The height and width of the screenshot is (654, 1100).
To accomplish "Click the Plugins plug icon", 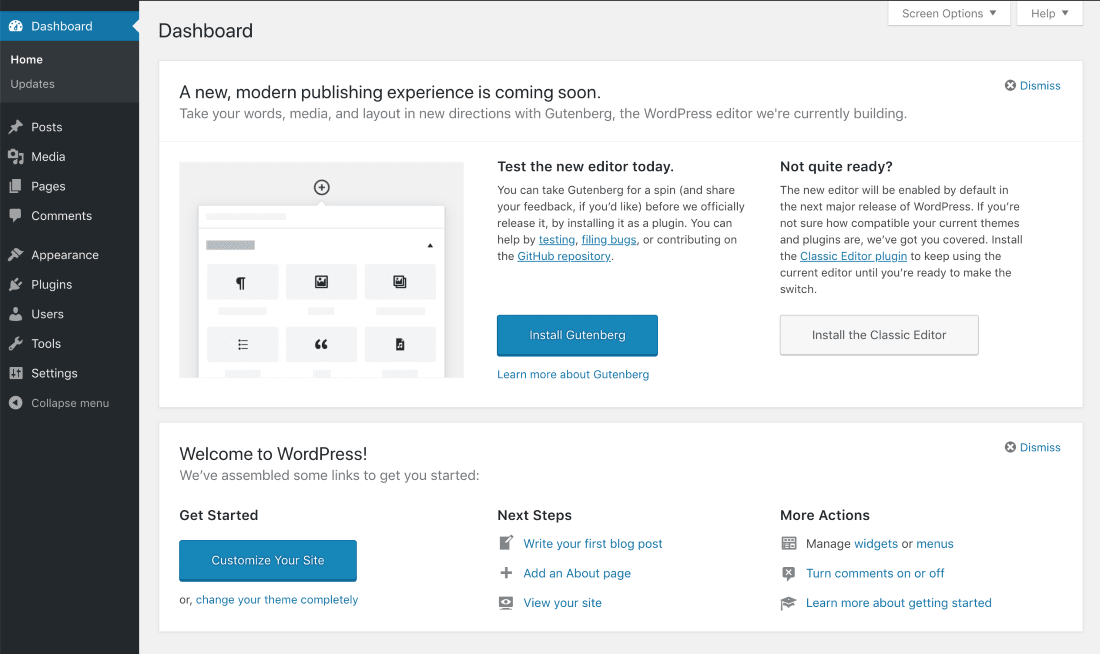I will coord(15,284).
